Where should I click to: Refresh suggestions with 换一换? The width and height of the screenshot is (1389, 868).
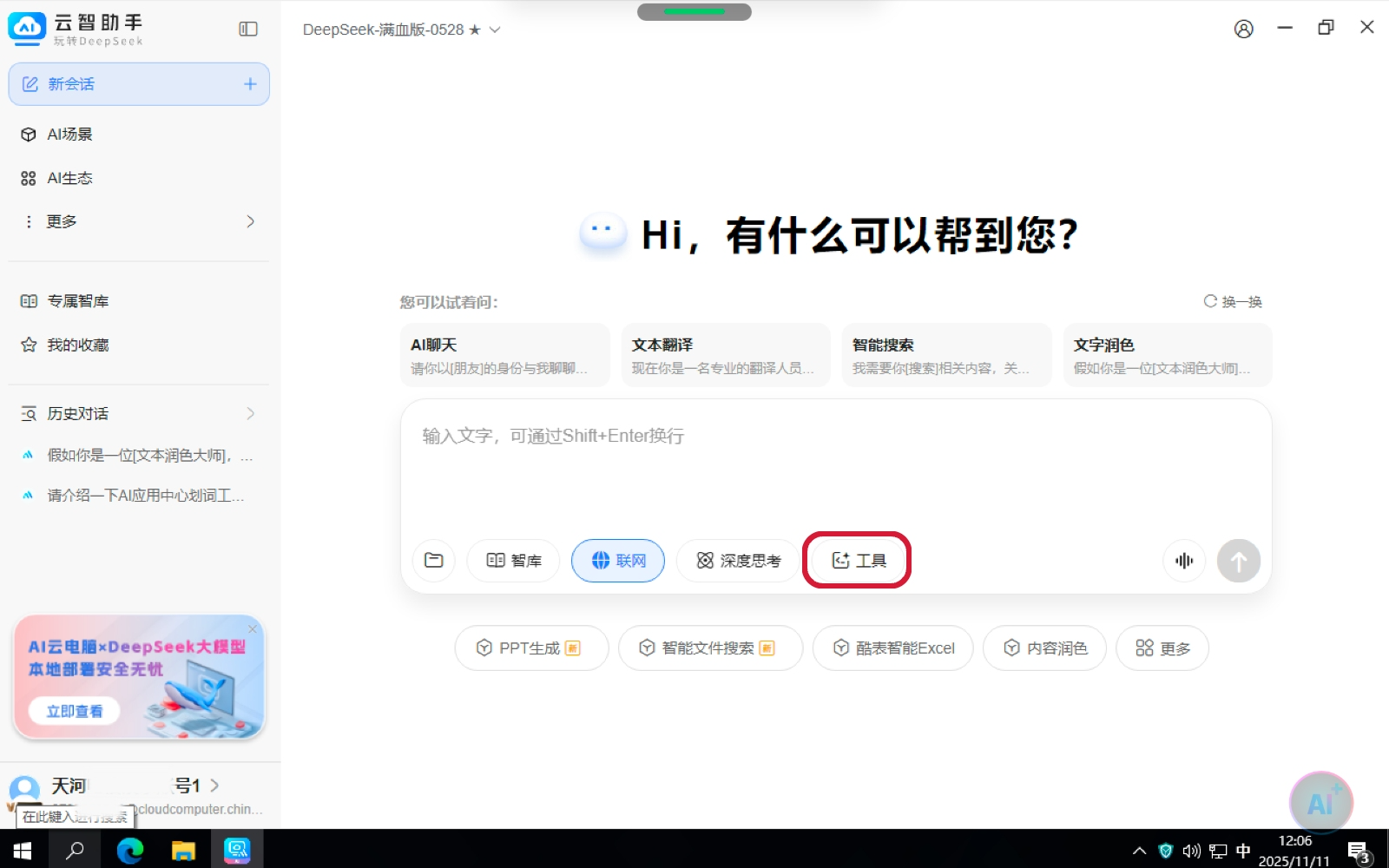click(x=1233, y=302)
